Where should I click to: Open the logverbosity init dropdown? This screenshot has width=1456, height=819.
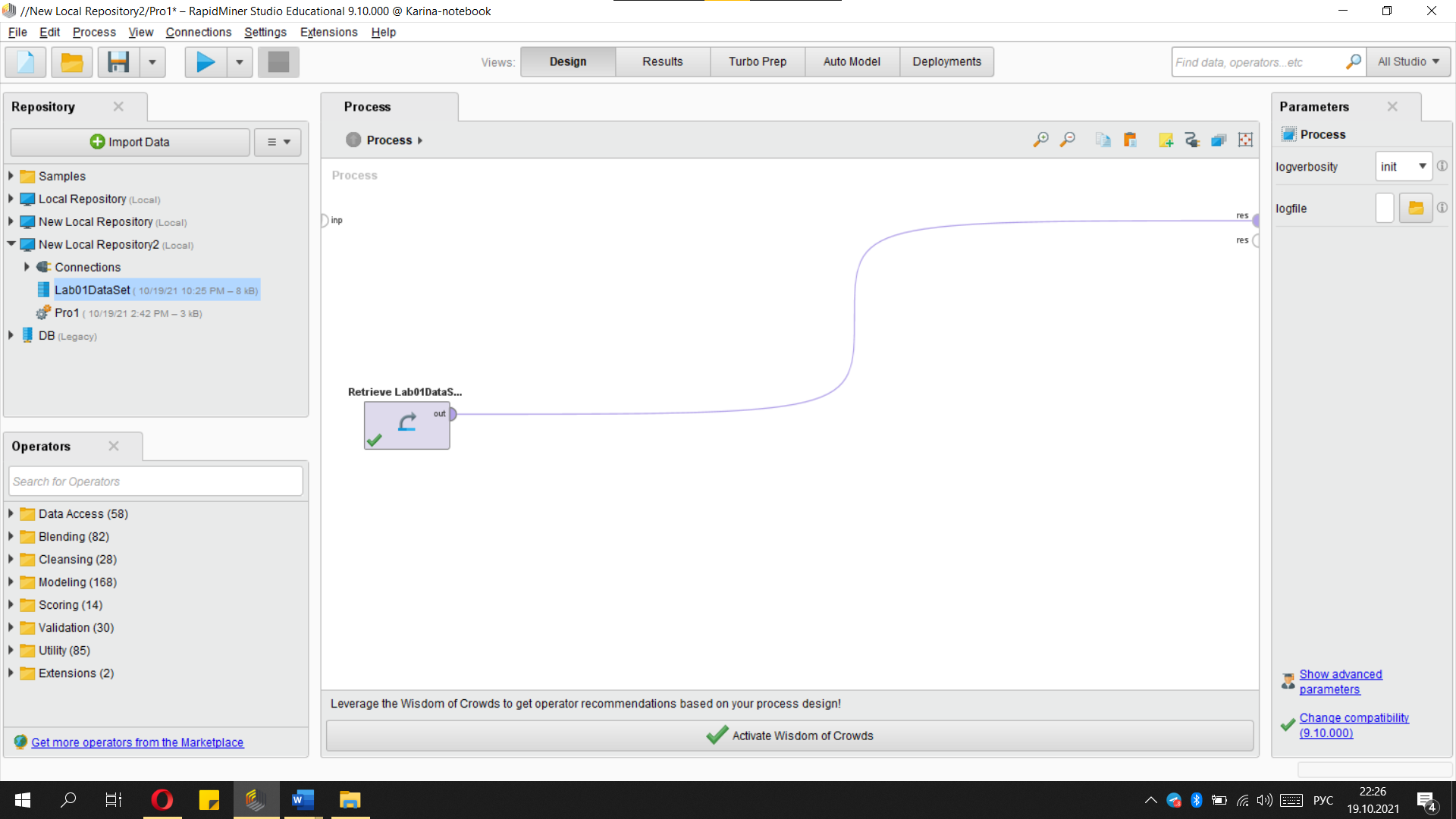(x=1404, y=166)
